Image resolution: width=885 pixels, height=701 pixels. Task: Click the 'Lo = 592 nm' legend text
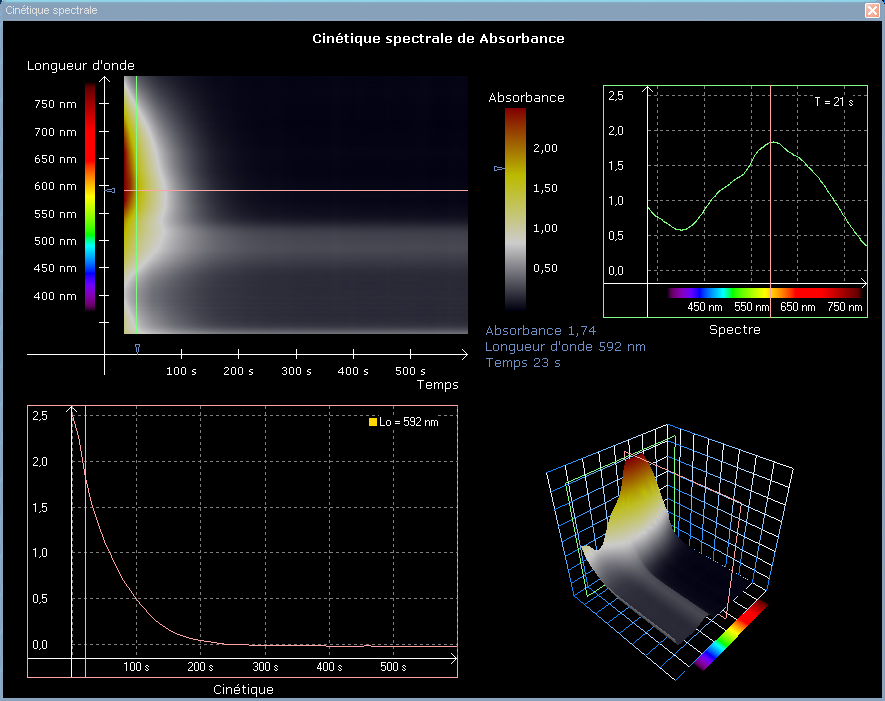(409, 422)
